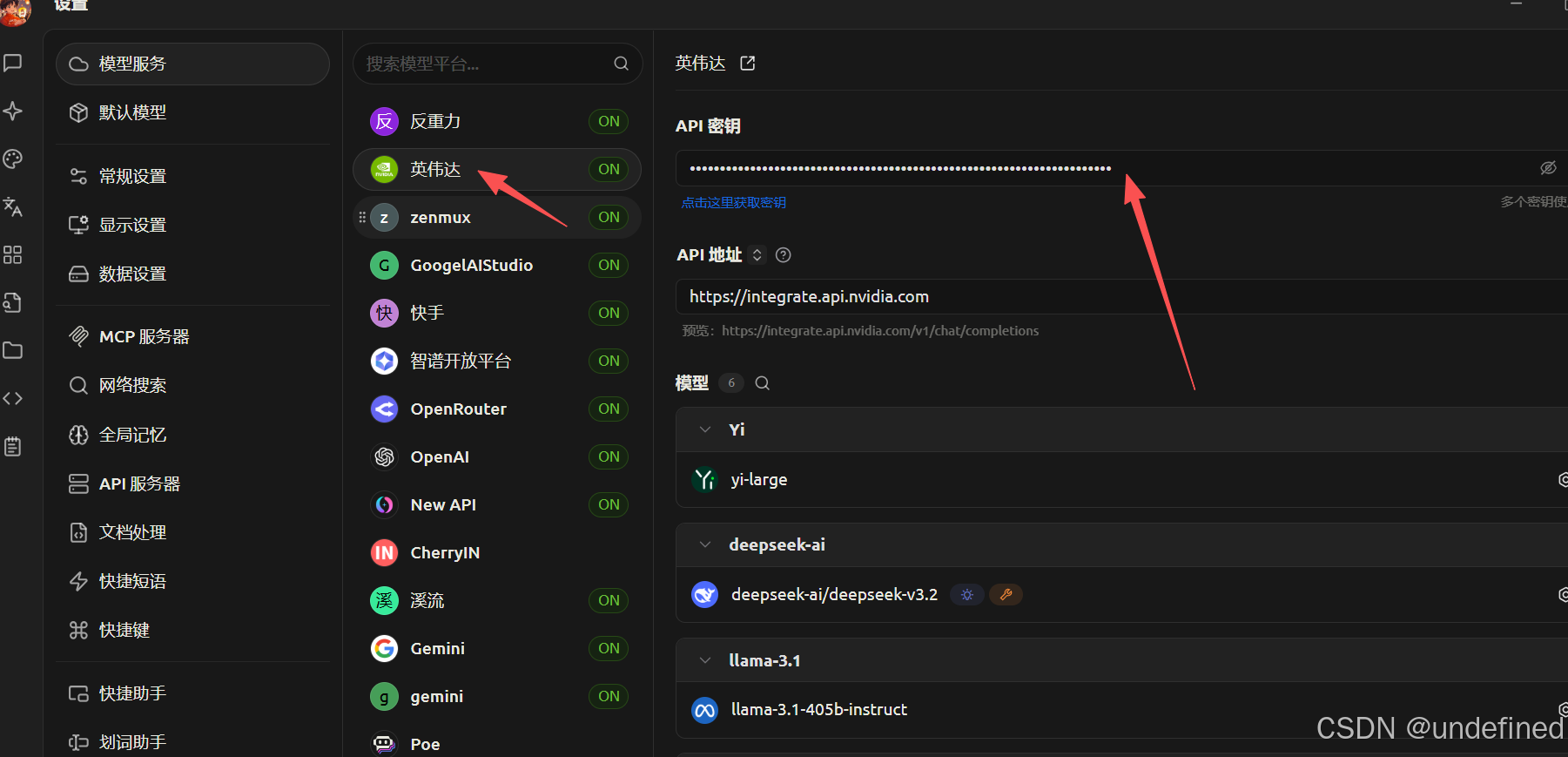Toggle the ON badge for 反重力

coord(609,121)
